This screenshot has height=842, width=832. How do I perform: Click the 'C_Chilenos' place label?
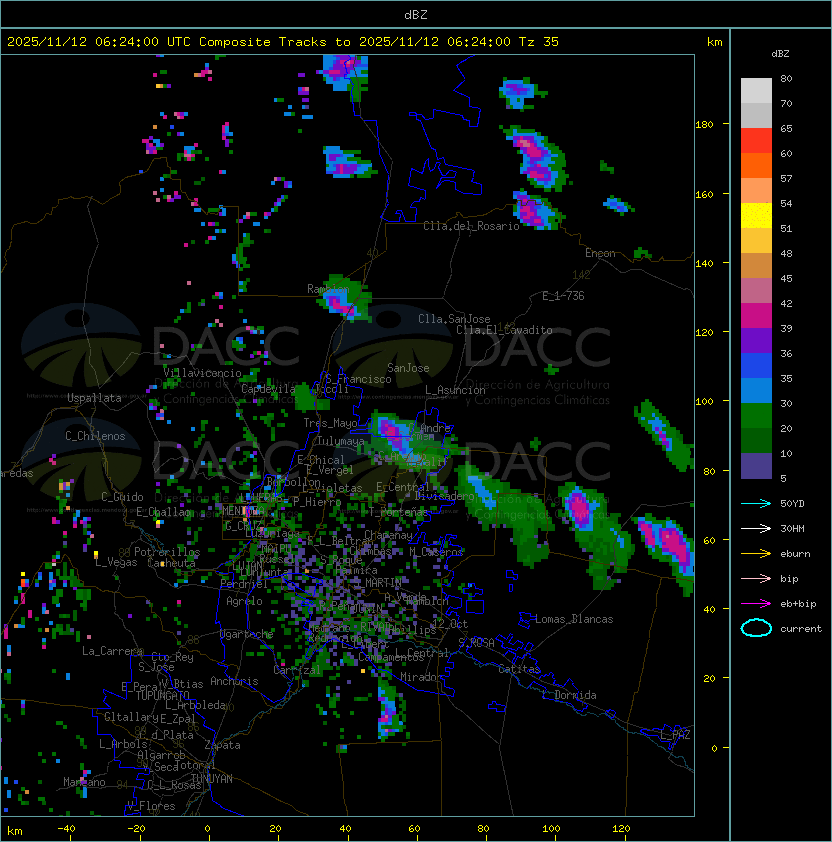95,436
